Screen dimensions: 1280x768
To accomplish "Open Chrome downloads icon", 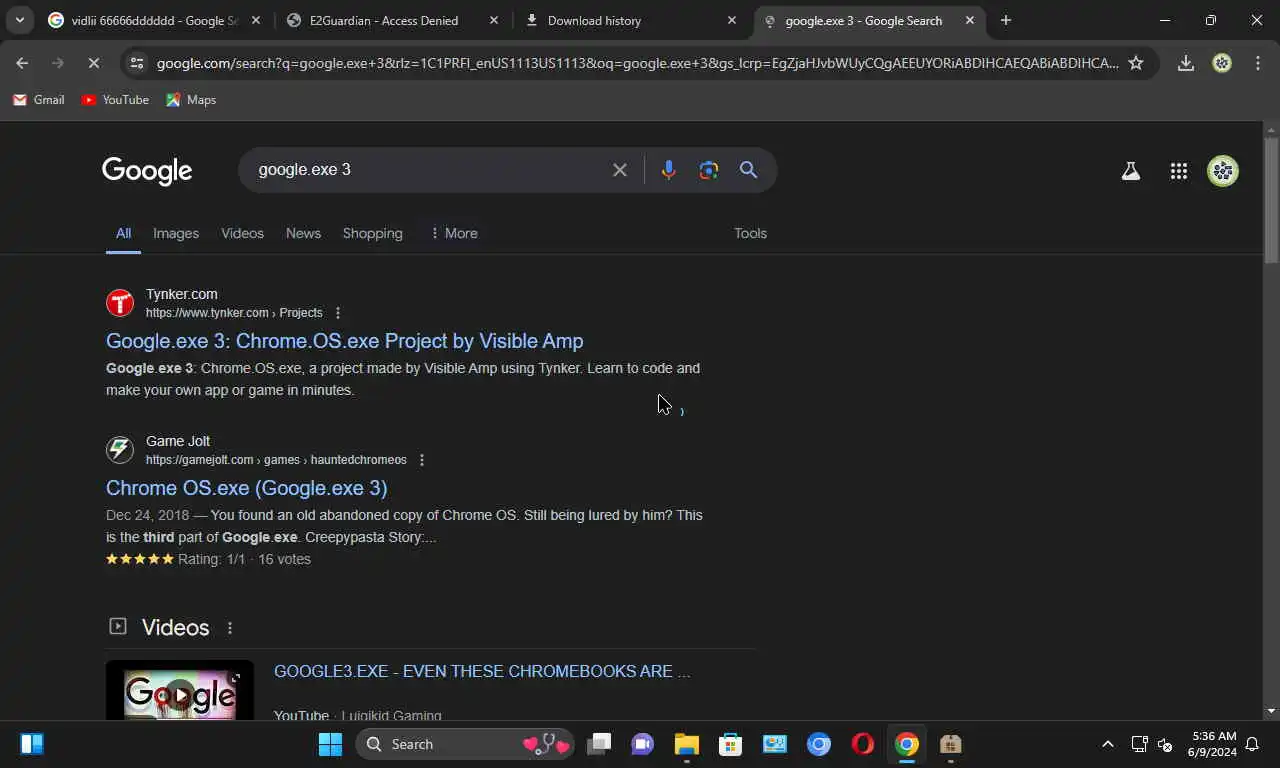I will coord(1186,63).
